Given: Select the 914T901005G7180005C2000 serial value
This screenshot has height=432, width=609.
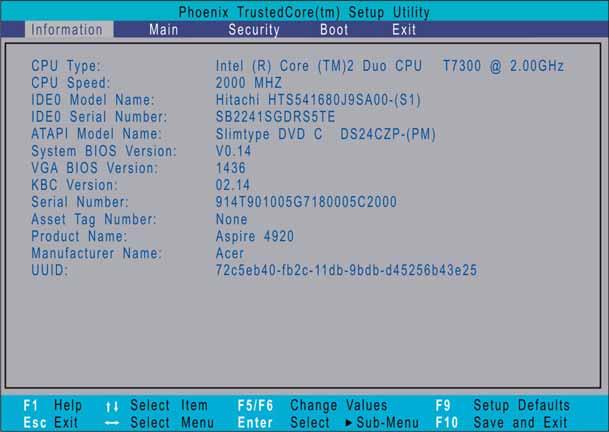Looking at the screenshot, I should 306,202.
